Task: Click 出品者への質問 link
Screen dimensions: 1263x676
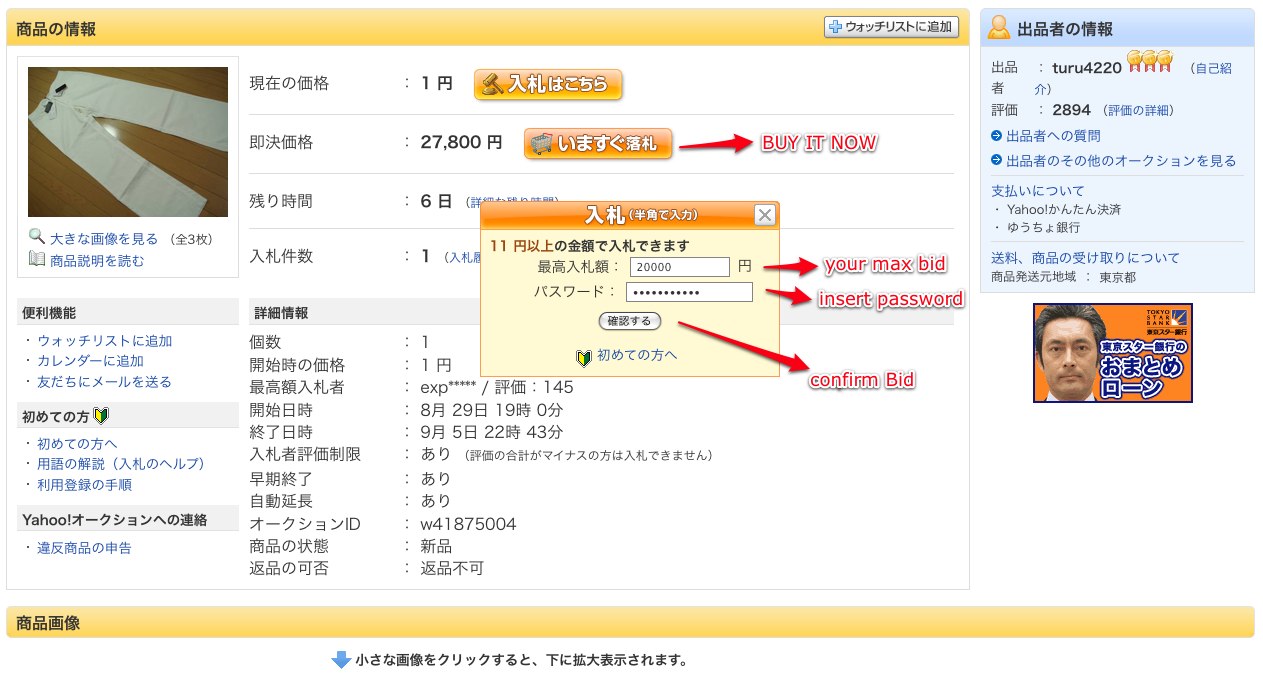Action: [x=1052, y=136]
